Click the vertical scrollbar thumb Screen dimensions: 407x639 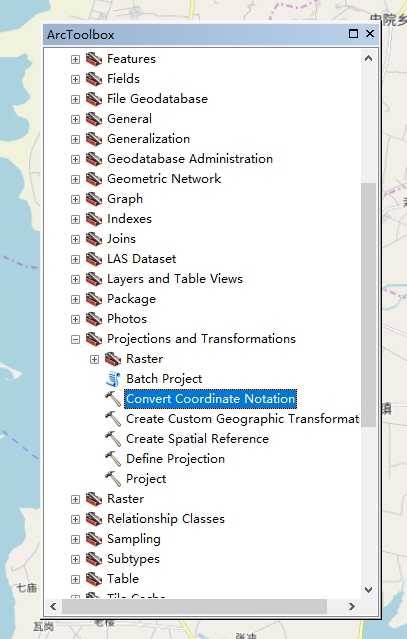368,305
